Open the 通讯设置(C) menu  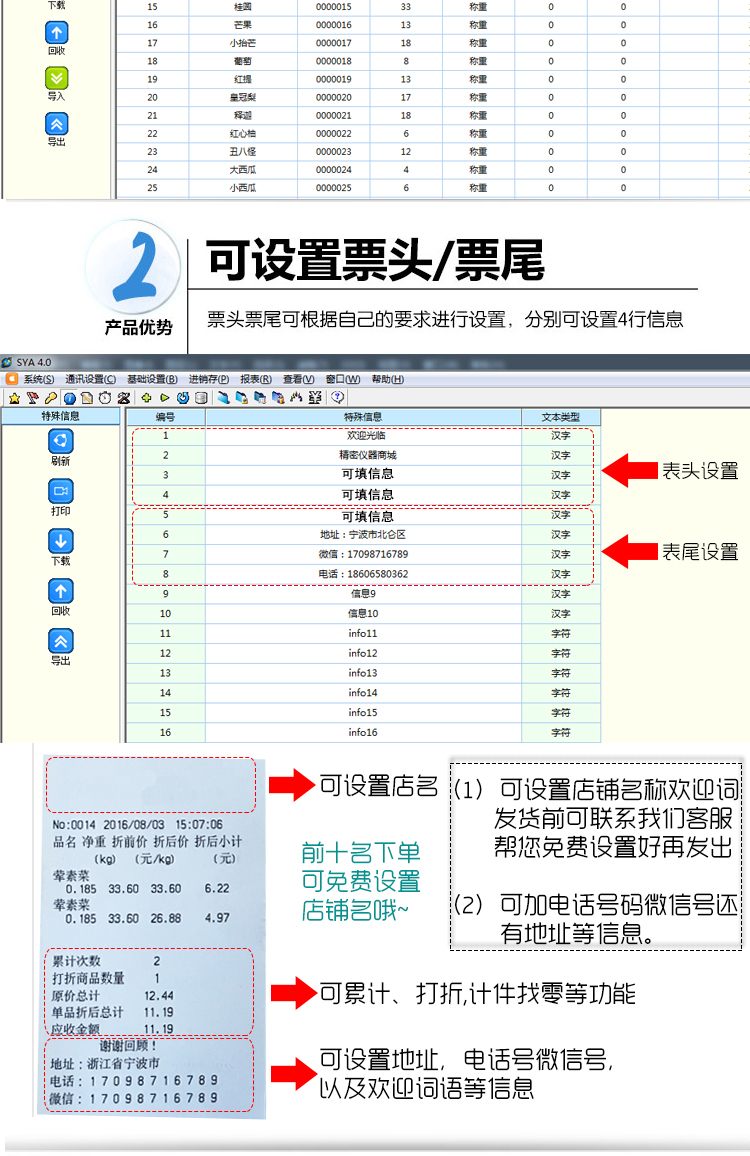(x=91, y=380)
